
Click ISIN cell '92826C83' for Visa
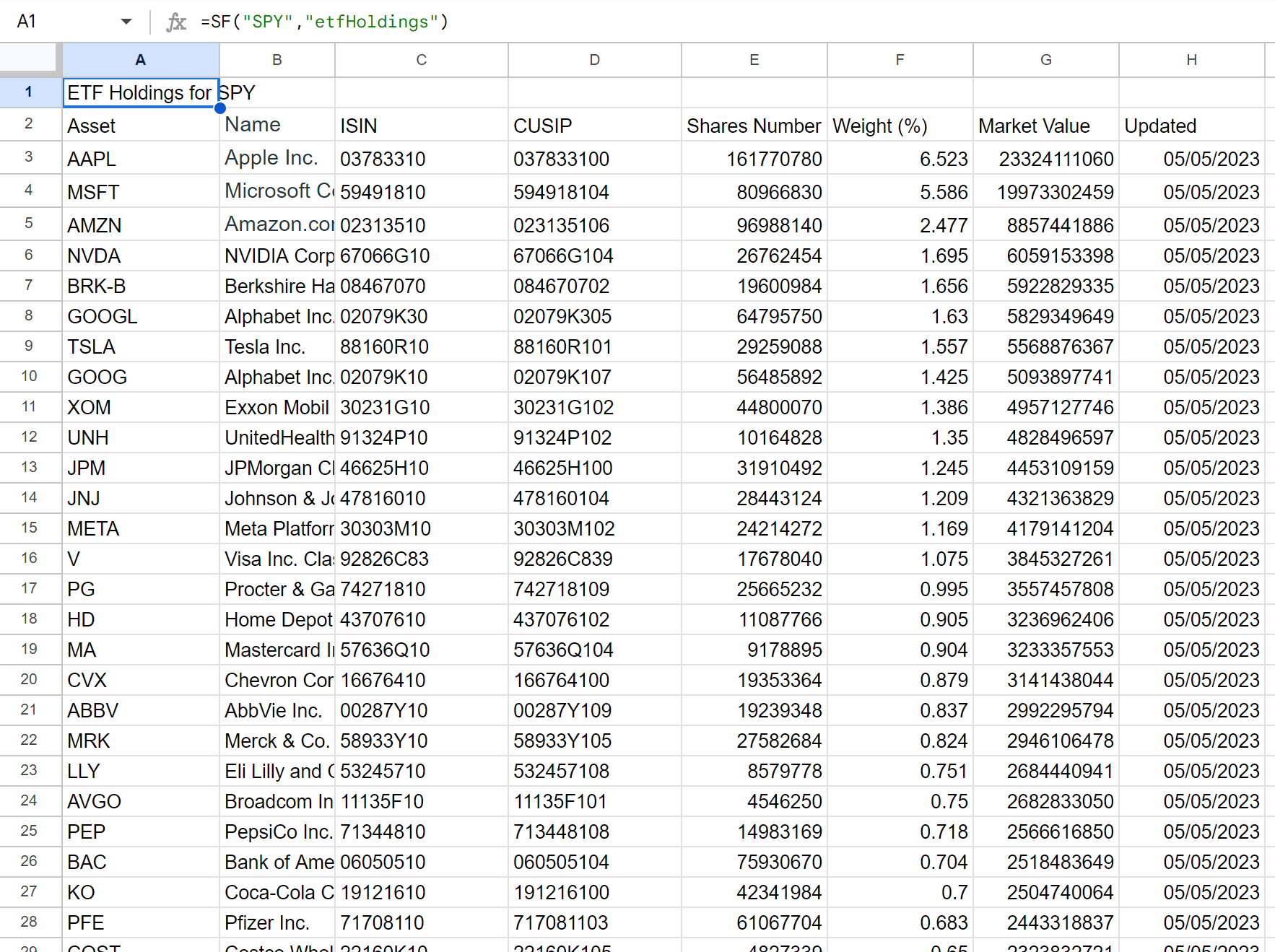click(422, 559)
